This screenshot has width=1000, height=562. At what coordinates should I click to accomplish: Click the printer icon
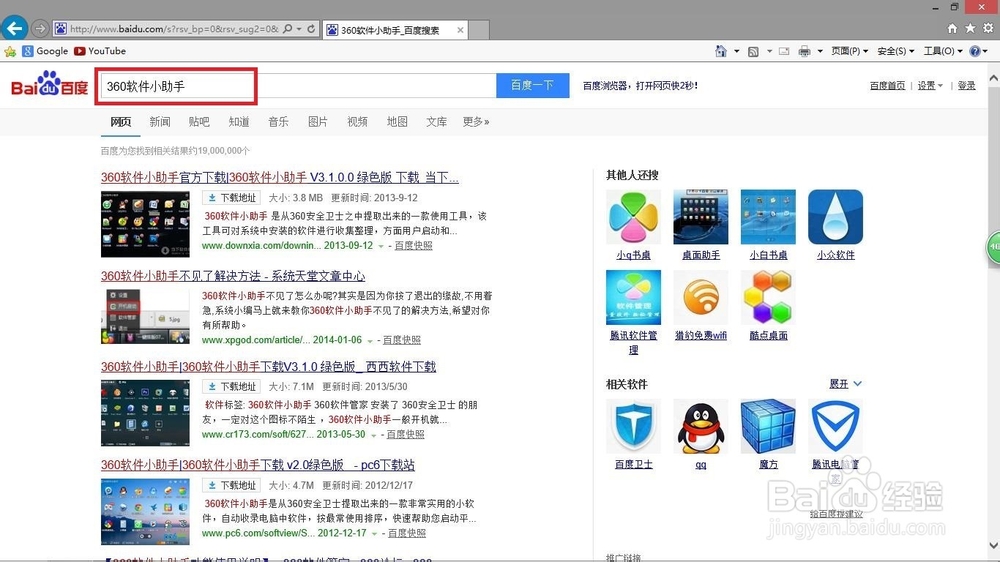[x=804, y=51]
